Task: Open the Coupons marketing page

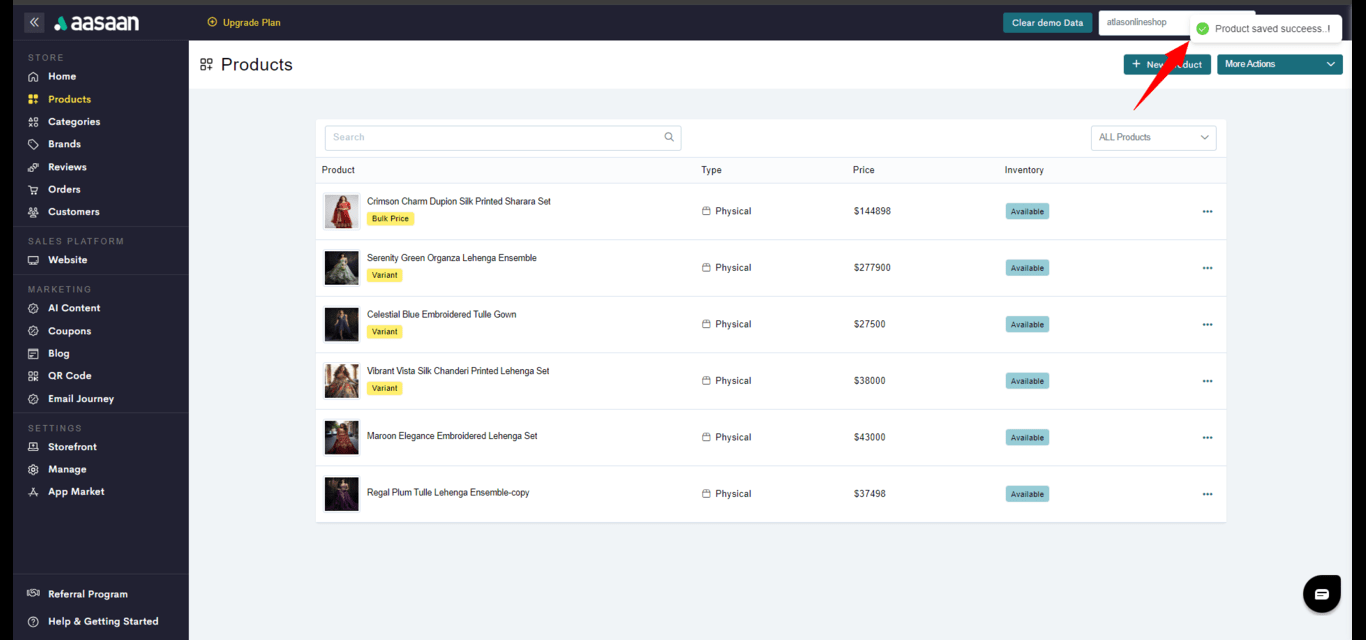Action: coord(69,331)
